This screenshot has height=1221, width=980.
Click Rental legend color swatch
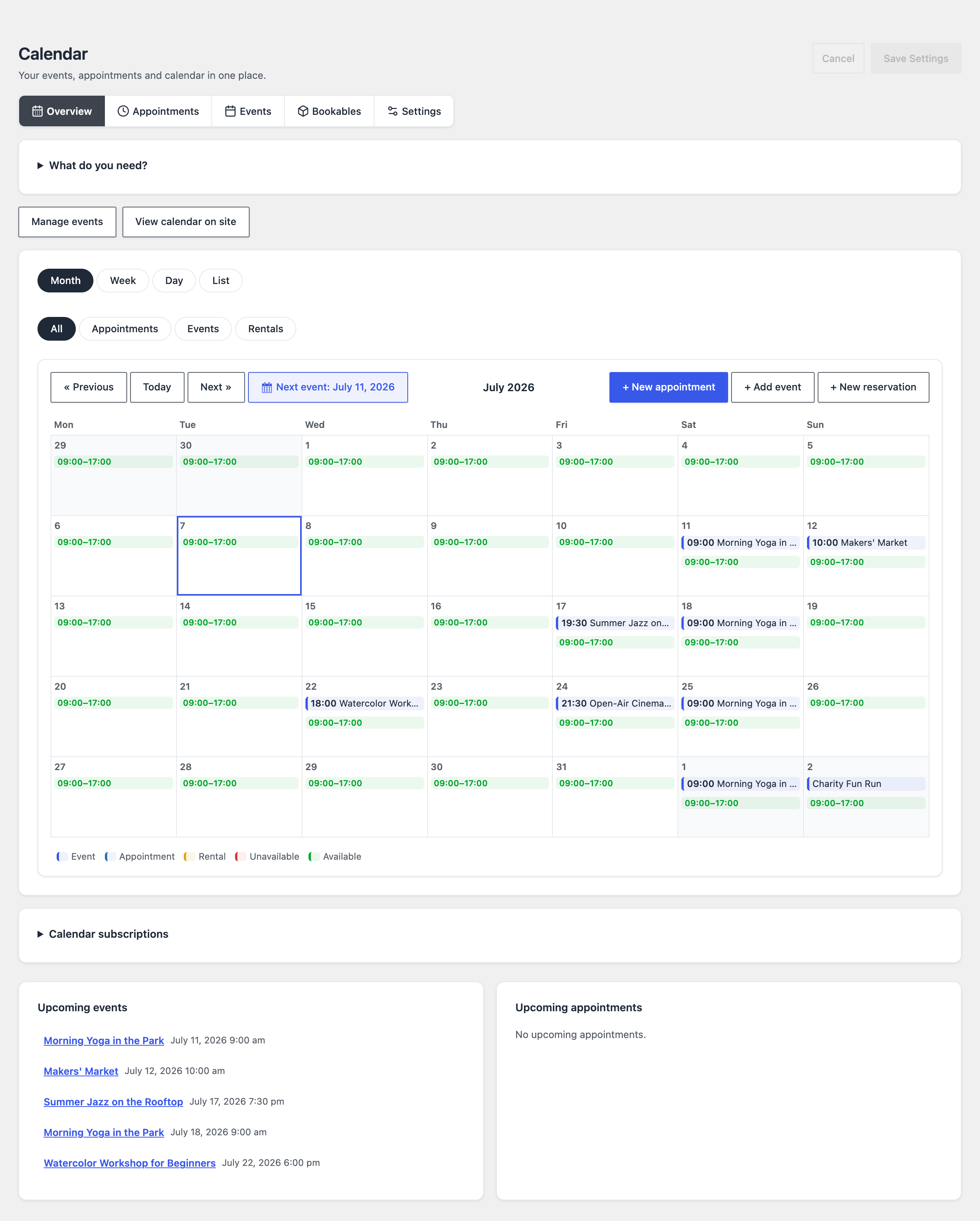[189, 857]
